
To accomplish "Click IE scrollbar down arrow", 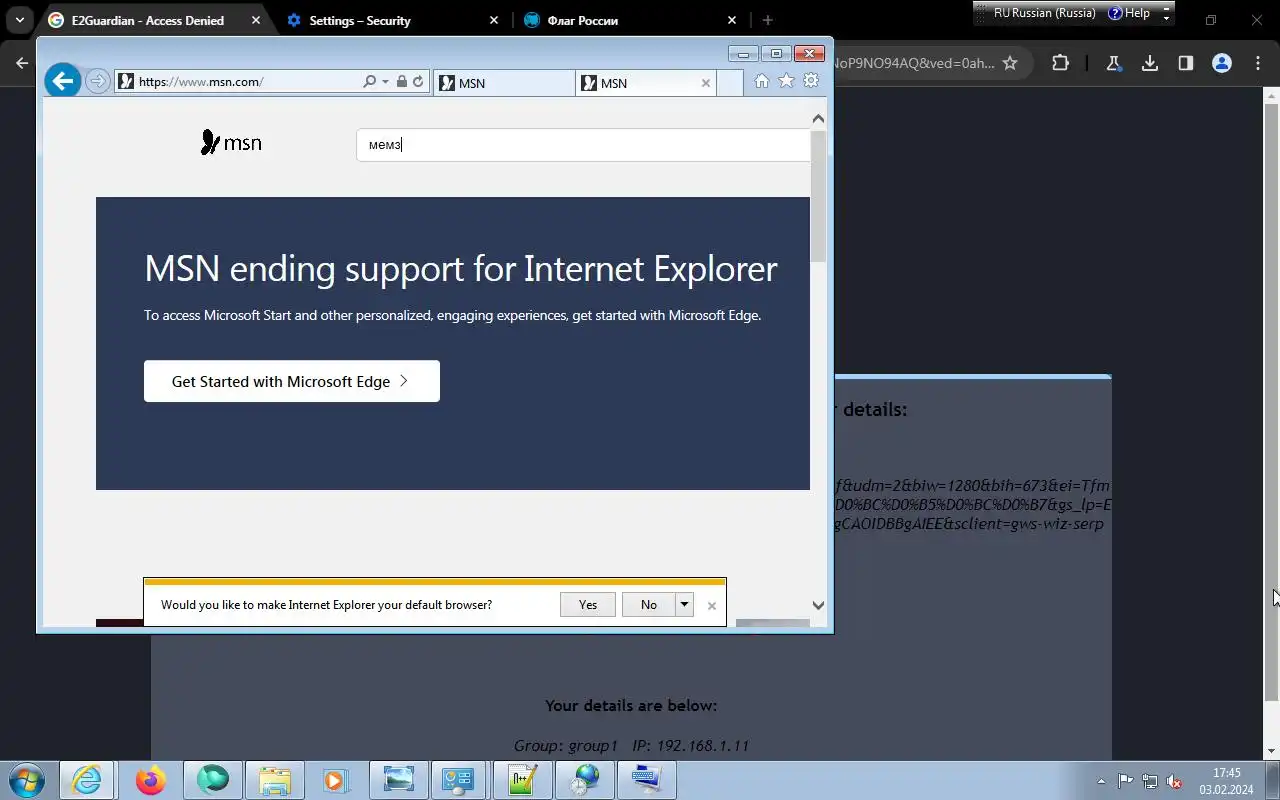I will click(x=818, y=605).
